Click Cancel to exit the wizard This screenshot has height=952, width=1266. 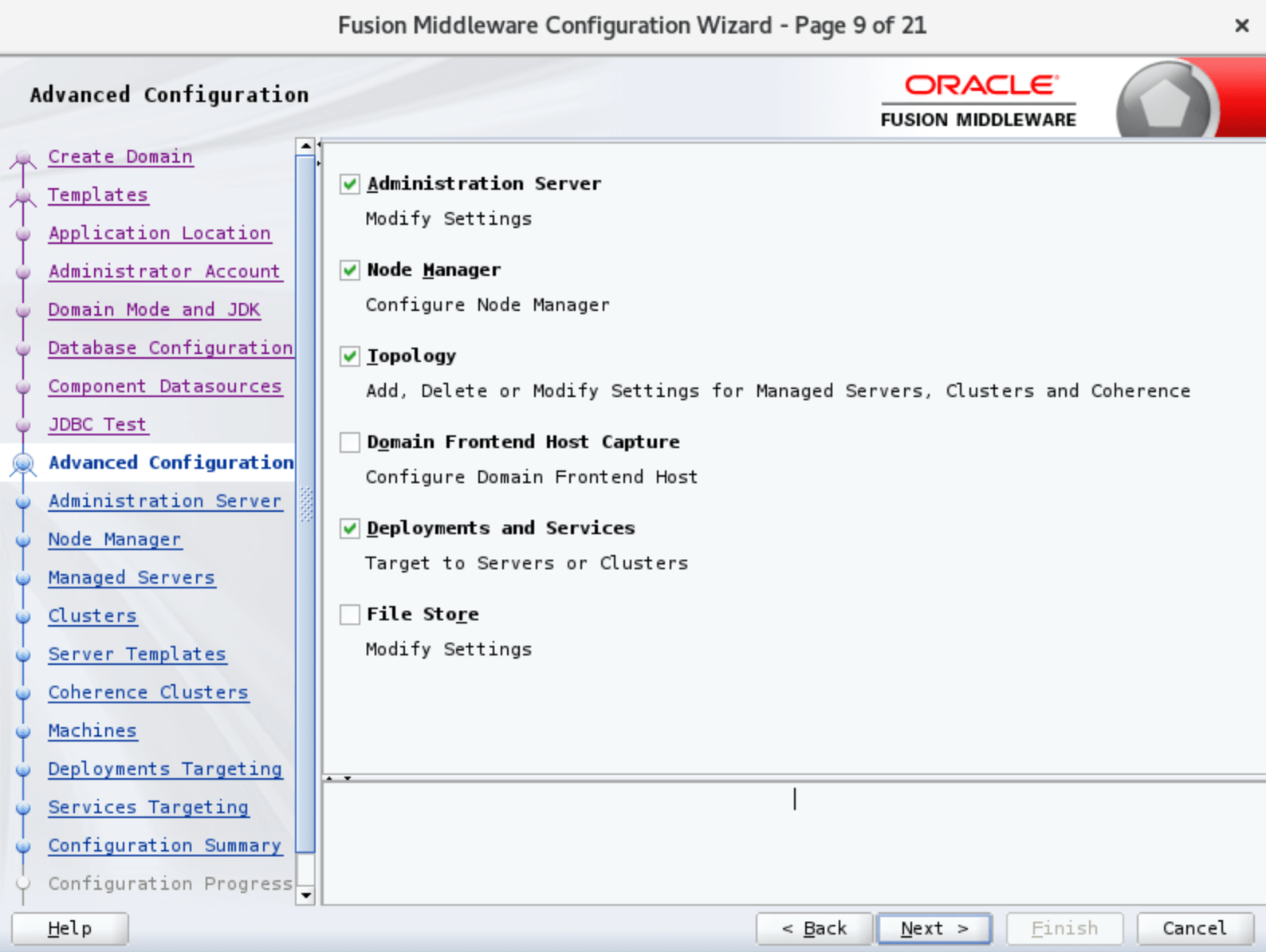1194,928
